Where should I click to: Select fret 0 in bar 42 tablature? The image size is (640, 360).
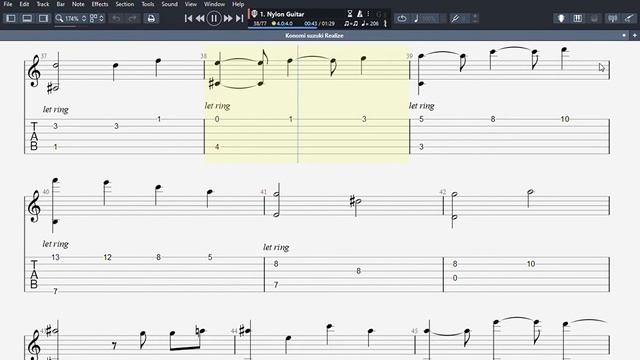[455, 278]
